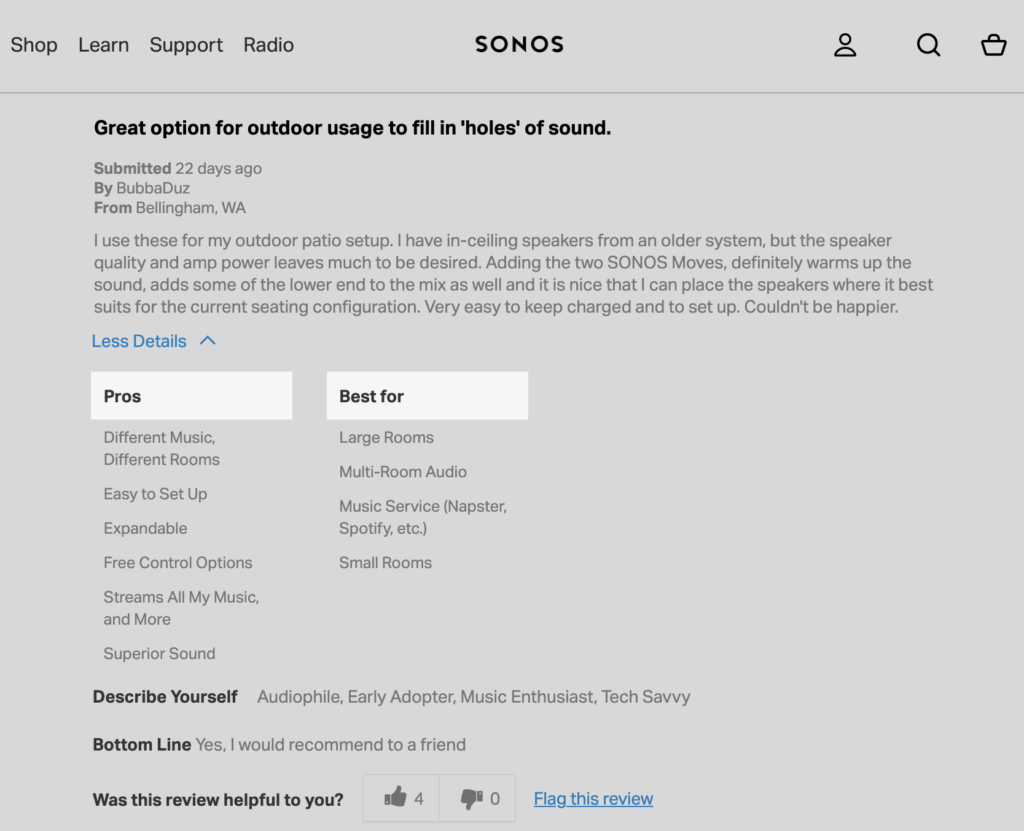Open the Support menu
Image resolution: width=1024 pixels, height=831 pixels.
pyautogui.click(x=186, y=45)
